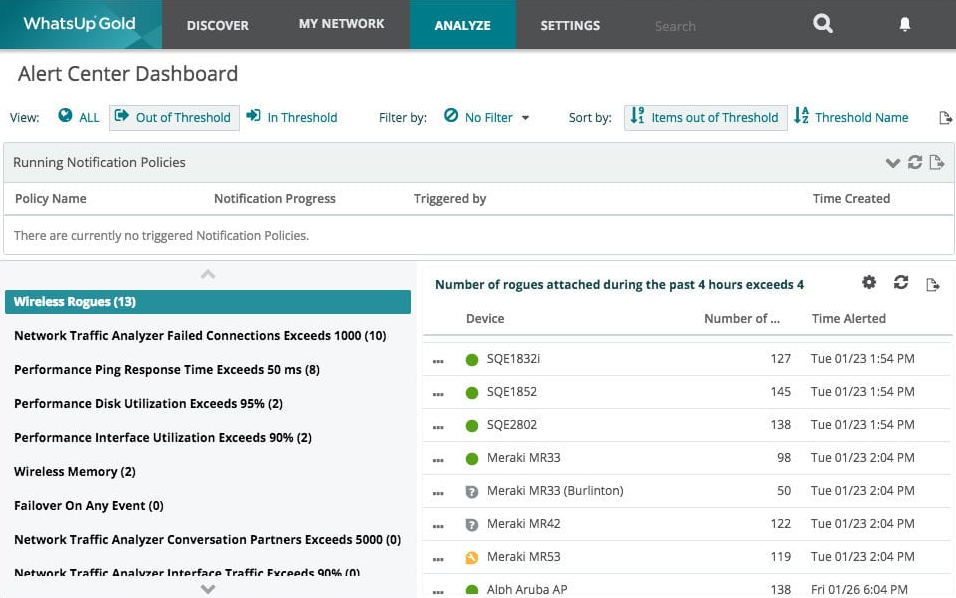
Task: Click the search magnifier icon
Action: [823, 24]
